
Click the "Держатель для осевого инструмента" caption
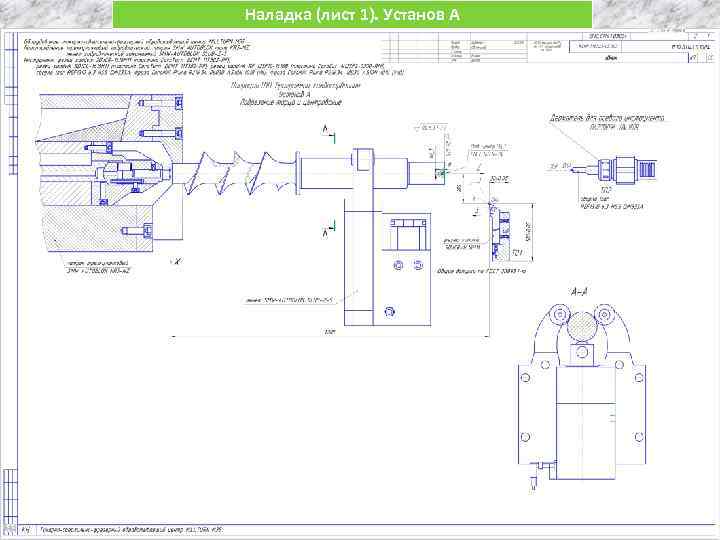click(607, 118)
